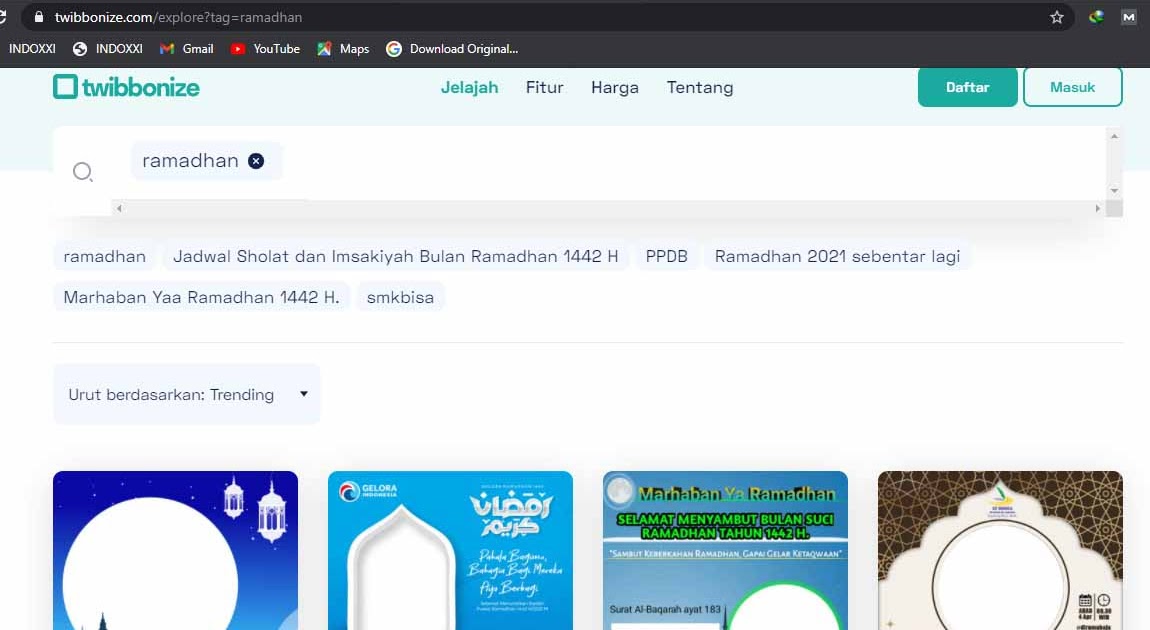Open the browser extension icon next to star

click(1096, 17)
